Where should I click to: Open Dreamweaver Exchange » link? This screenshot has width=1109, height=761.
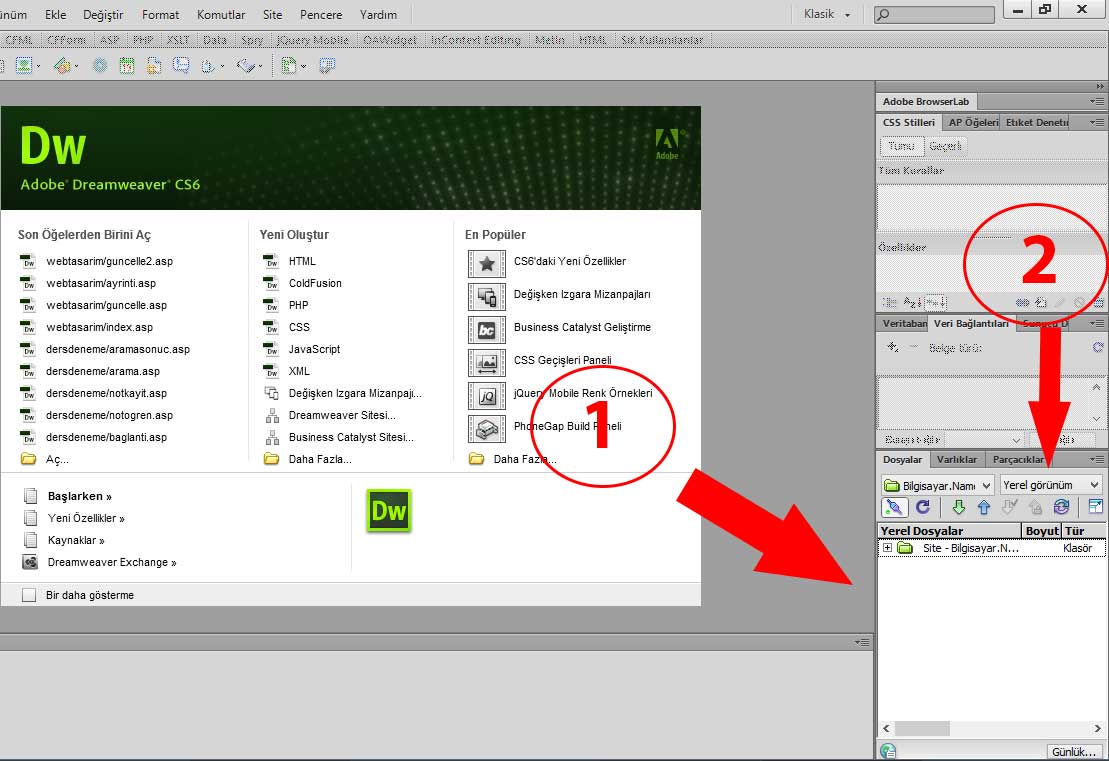tap(112, 563)
